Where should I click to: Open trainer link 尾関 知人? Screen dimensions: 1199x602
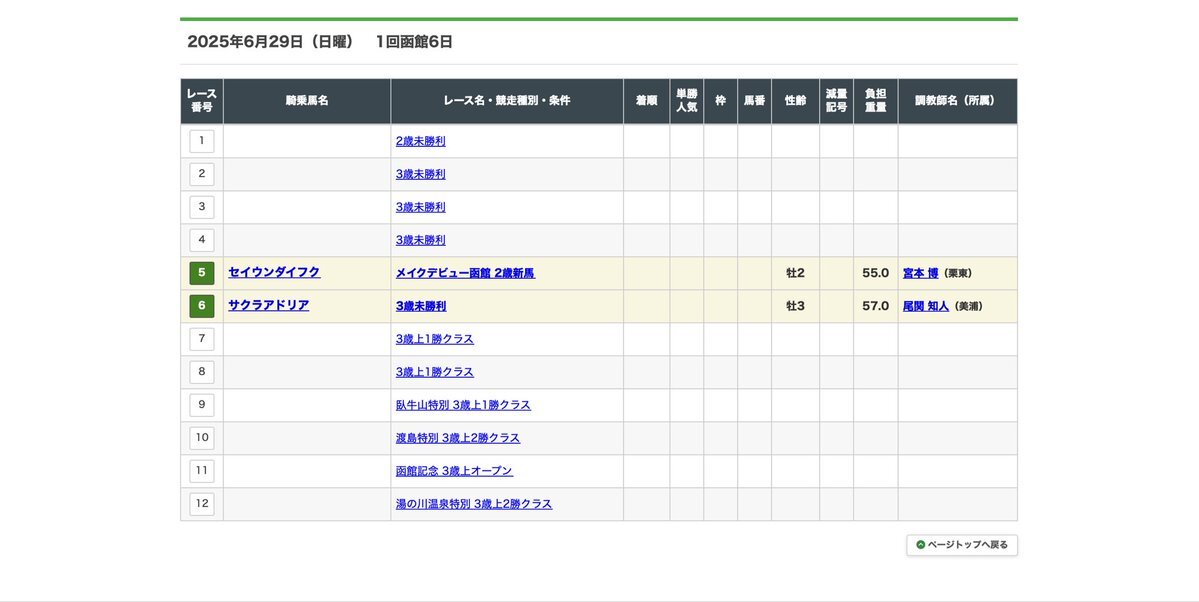(x=926, y=306)
